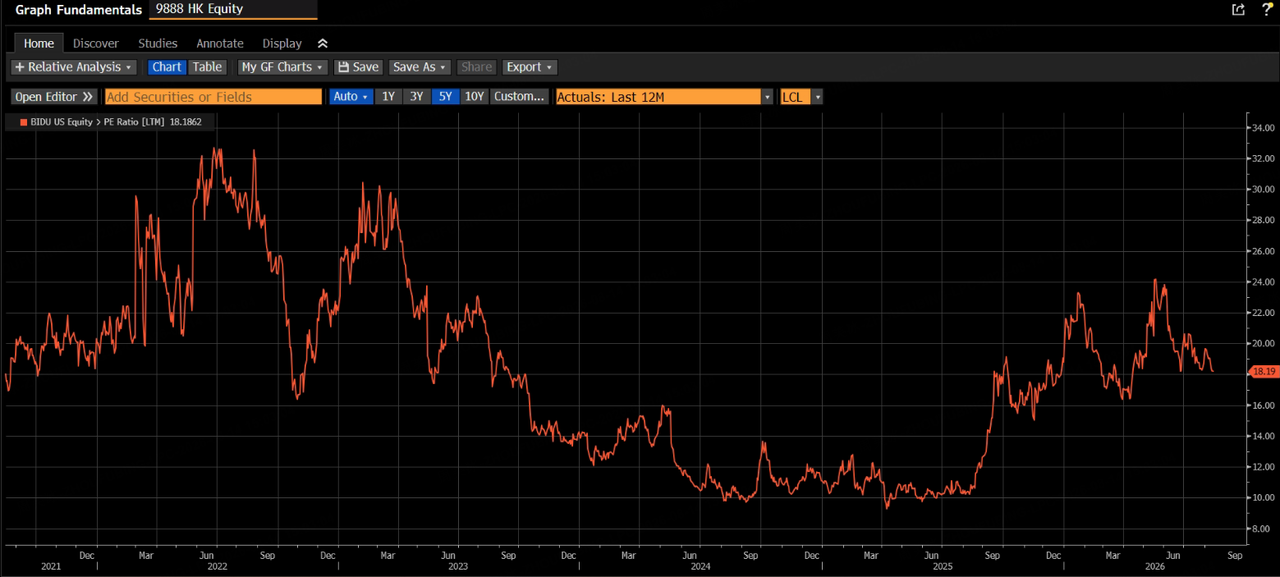
Task: Select the Annotate tab
Action: click(x=220, y=43)
